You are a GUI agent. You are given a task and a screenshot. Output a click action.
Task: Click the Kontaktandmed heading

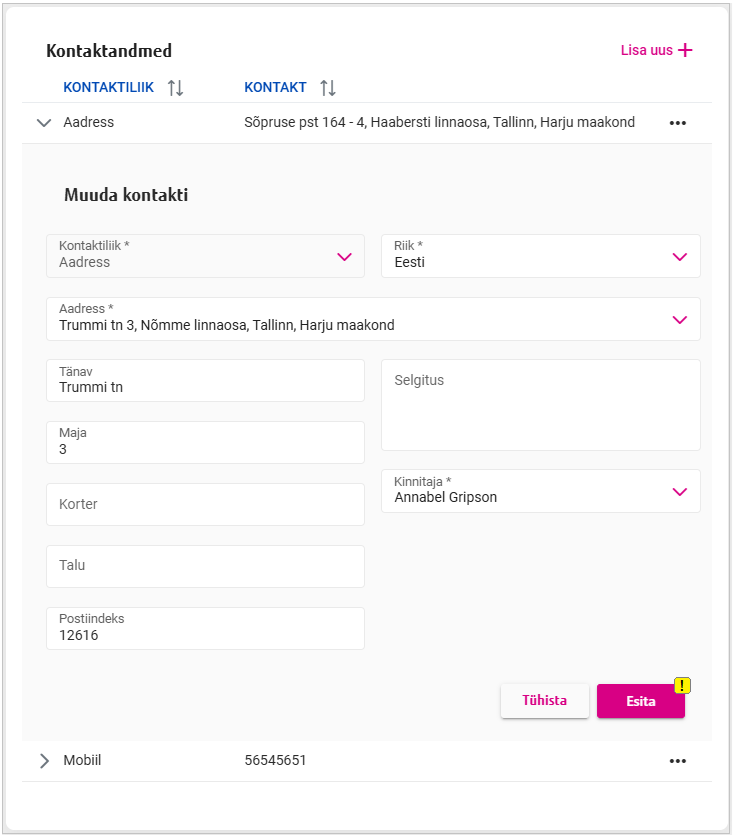point(109,51)
